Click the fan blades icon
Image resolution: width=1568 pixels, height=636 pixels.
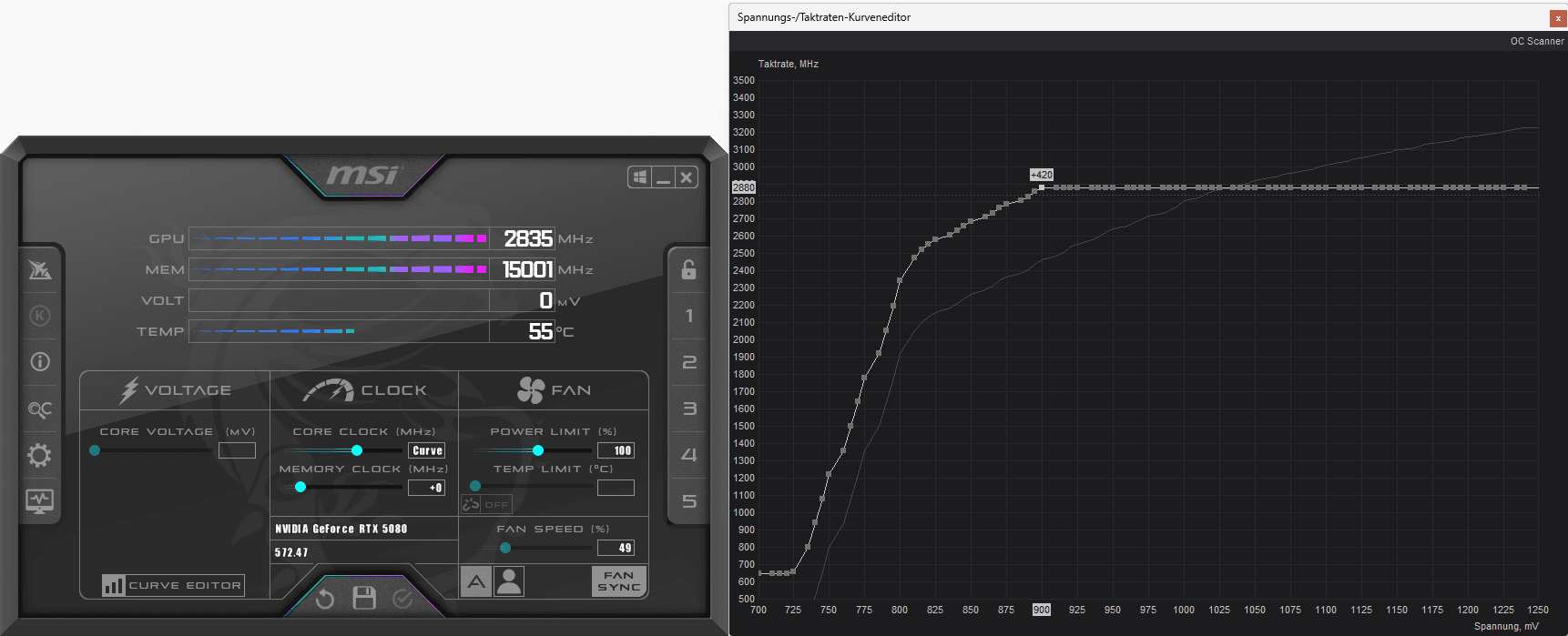[x=531, y=390]
